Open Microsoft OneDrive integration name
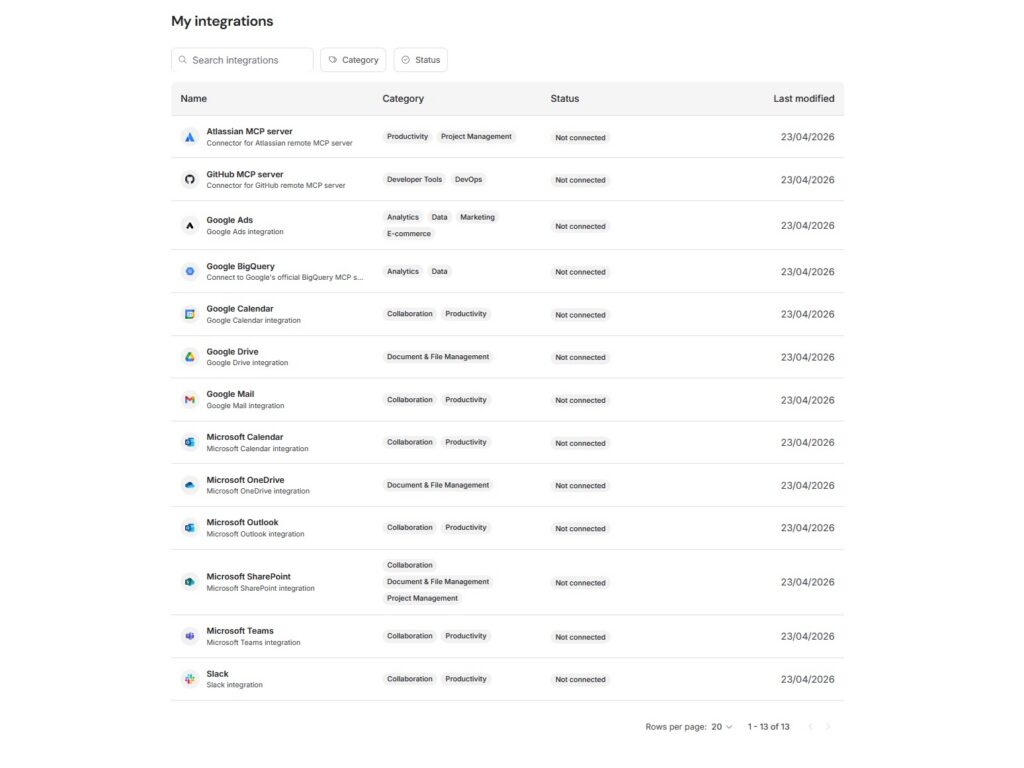Viewport: 1024px width, 768px height. (246, 480)
